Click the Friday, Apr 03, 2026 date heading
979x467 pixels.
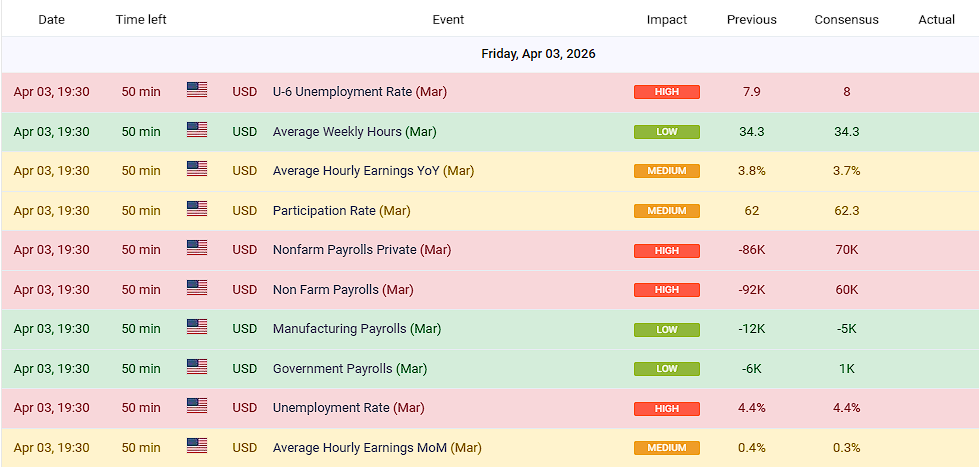(538, 54)
